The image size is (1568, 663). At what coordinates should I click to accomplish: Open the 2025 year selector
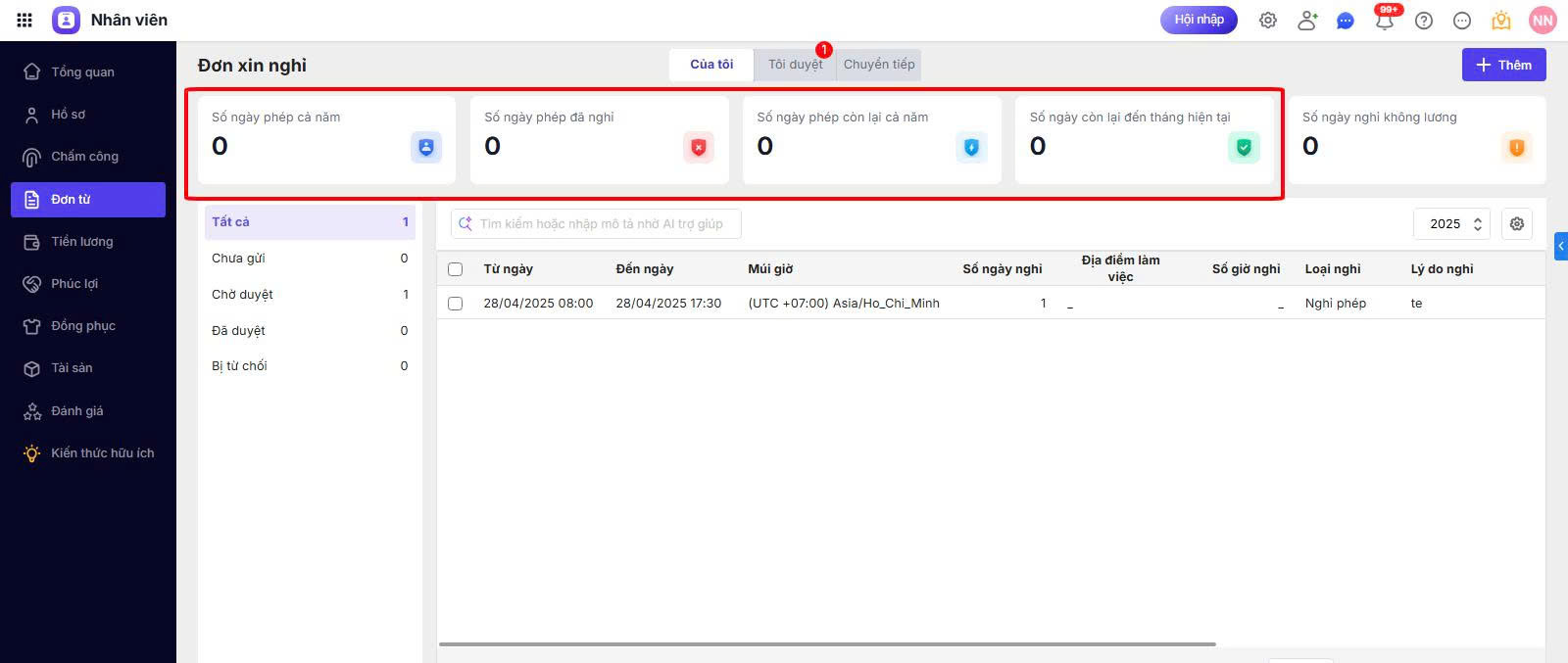tap(1451, 223)
